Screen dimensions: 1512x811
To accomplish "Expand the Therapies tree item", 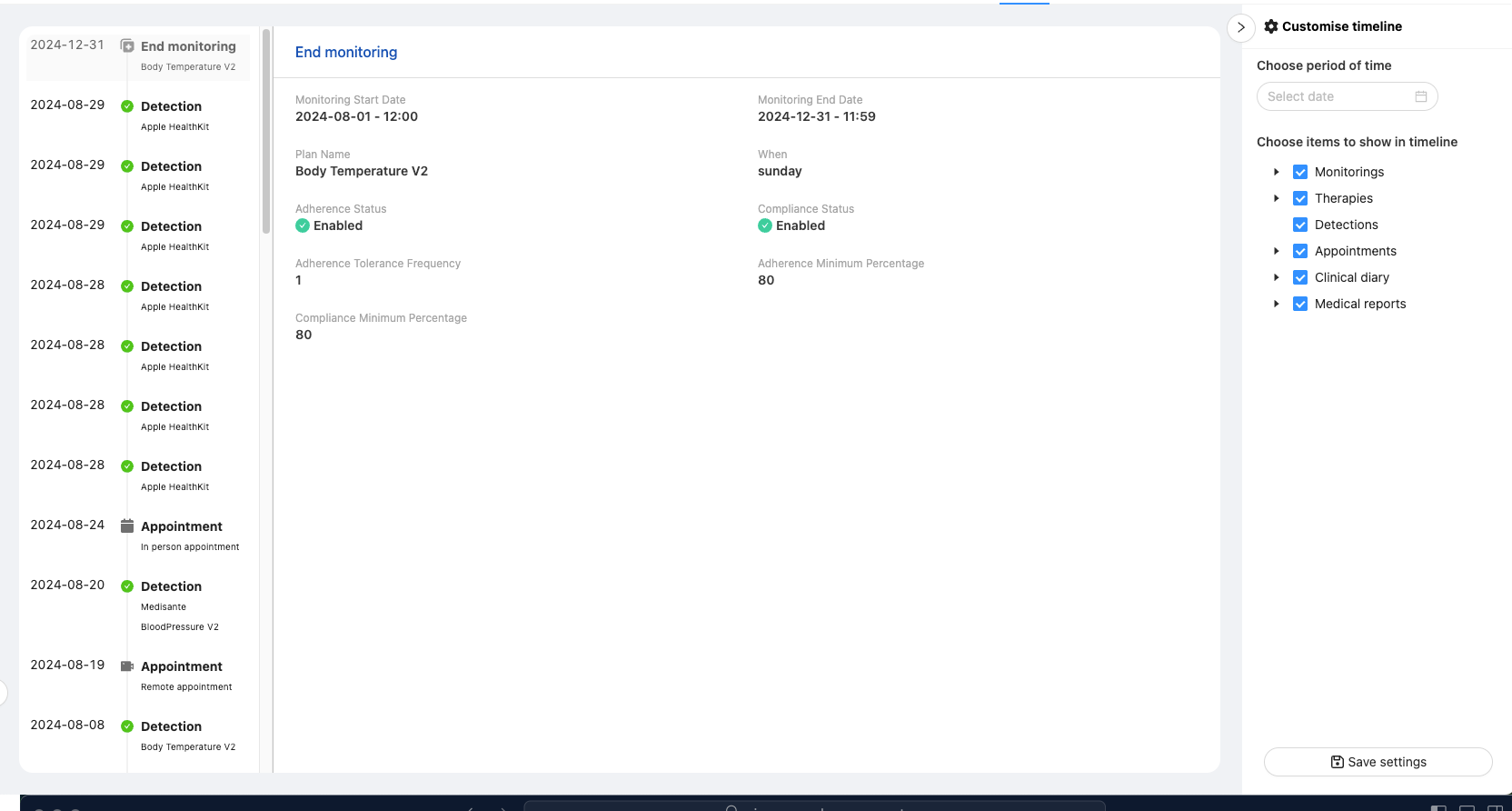I will [1276, 198].
